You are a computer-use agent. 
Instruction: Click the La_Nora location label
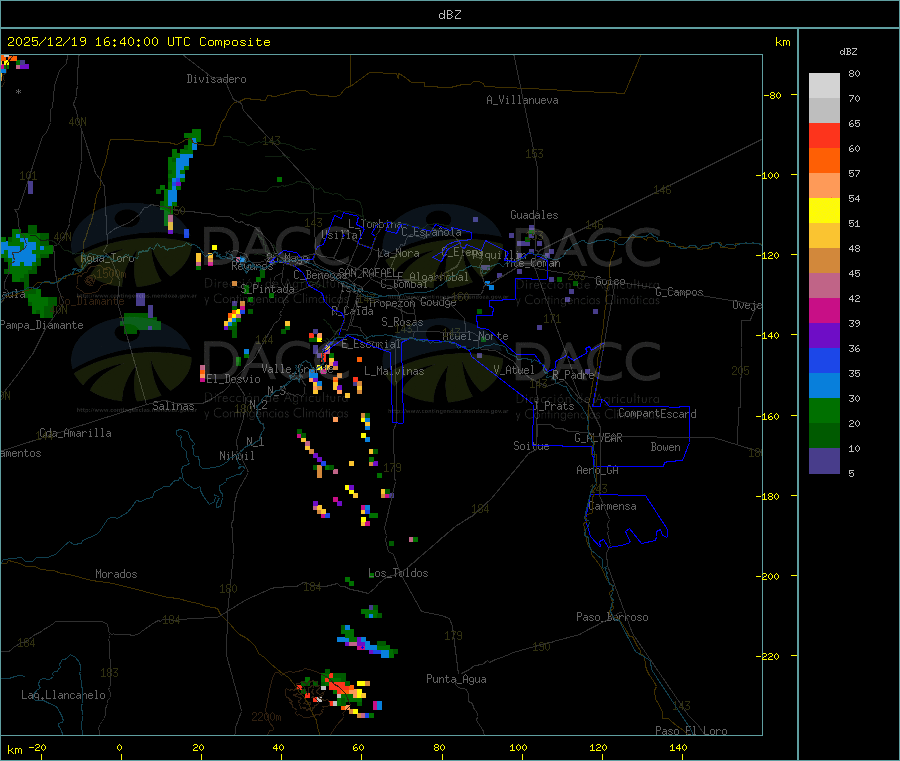398,253
